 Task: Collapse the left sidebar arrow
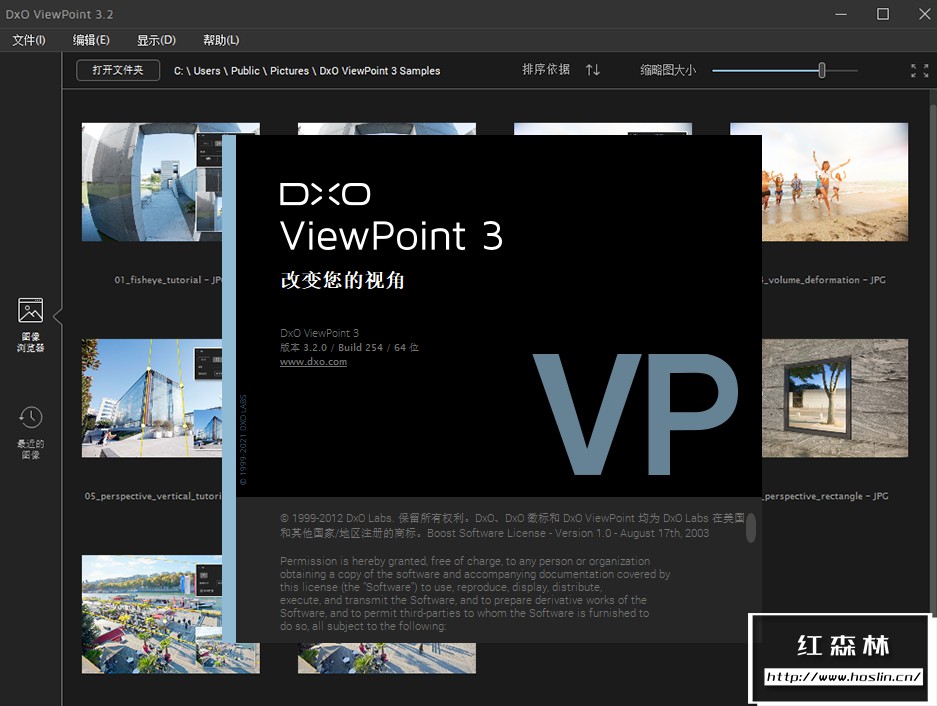pyautogui.click(x=58, y=316)
